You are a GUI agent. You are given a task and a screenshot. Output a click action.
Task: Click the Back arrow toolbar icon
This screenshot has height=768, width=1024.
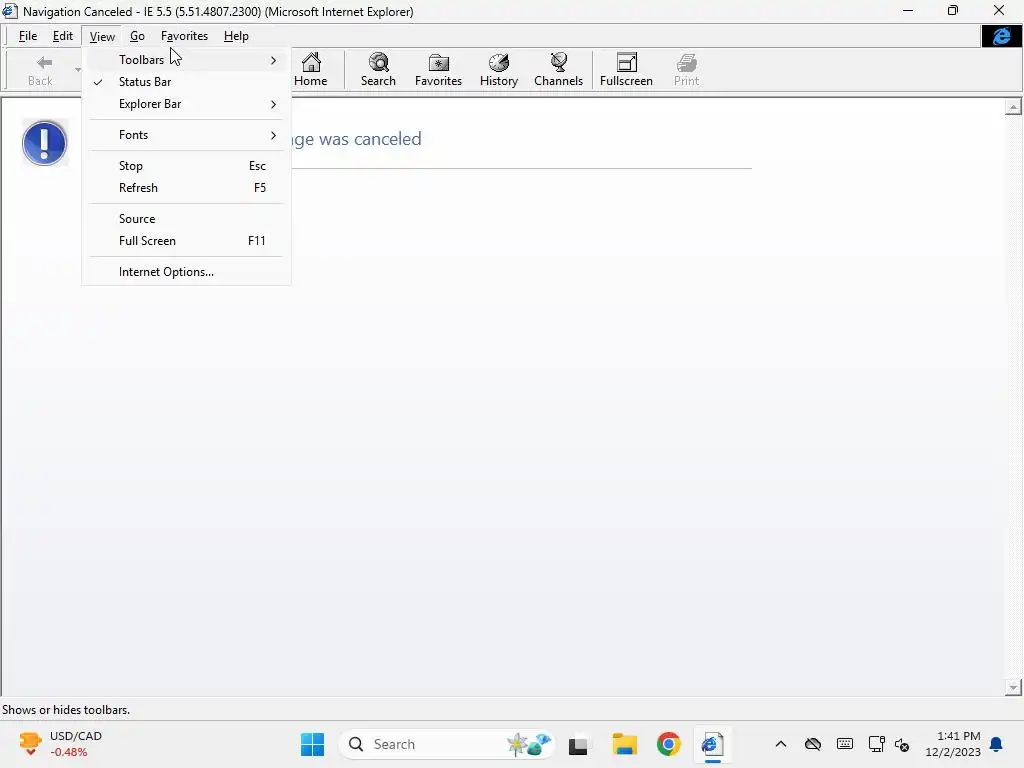click(x=44, y=63)
